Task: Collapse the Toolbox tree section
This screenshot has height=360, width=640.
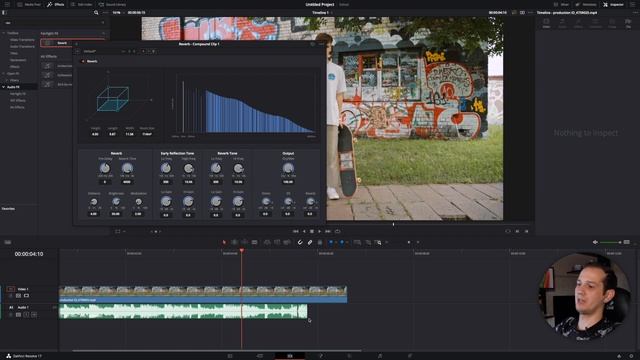Action: (4, 33)
